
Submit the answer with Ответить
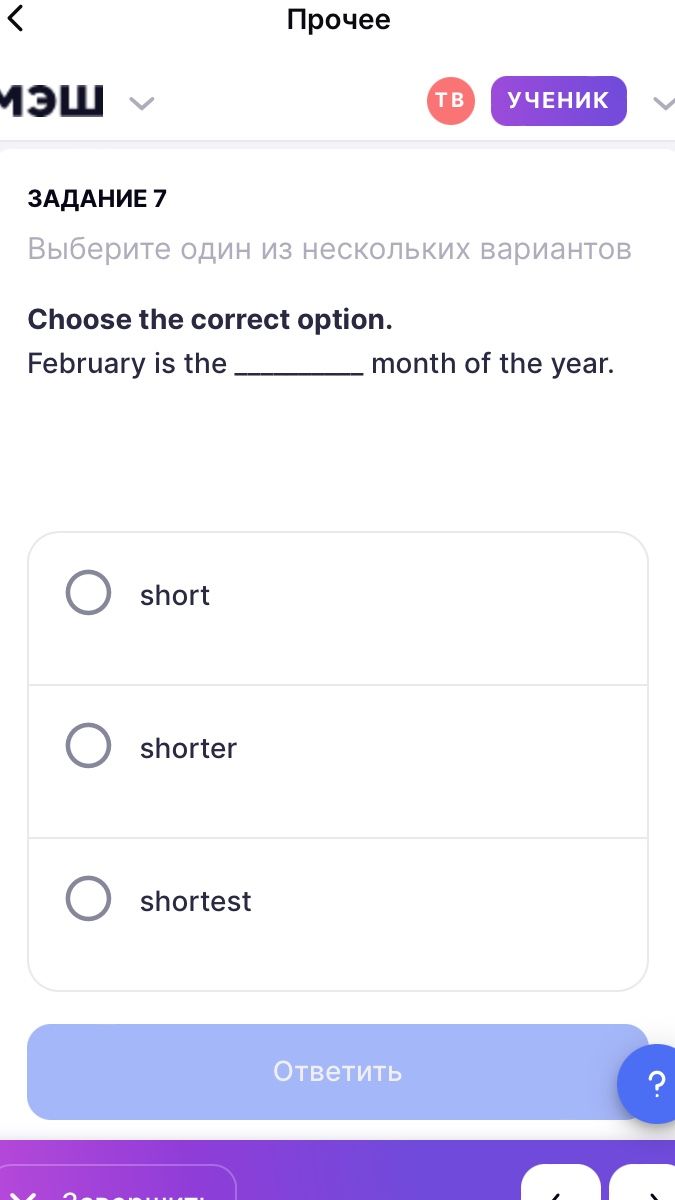(x=338, y=1072)
